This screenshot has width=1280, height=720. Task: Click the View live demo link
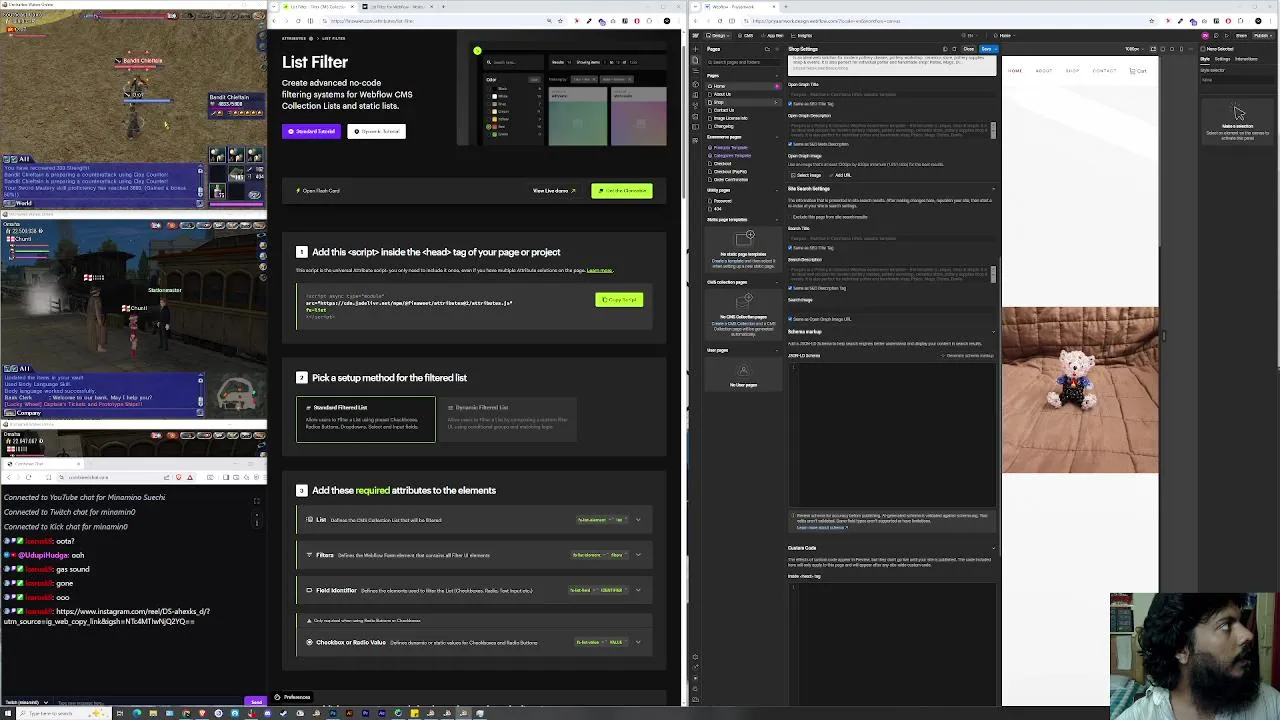coord(554,190)
